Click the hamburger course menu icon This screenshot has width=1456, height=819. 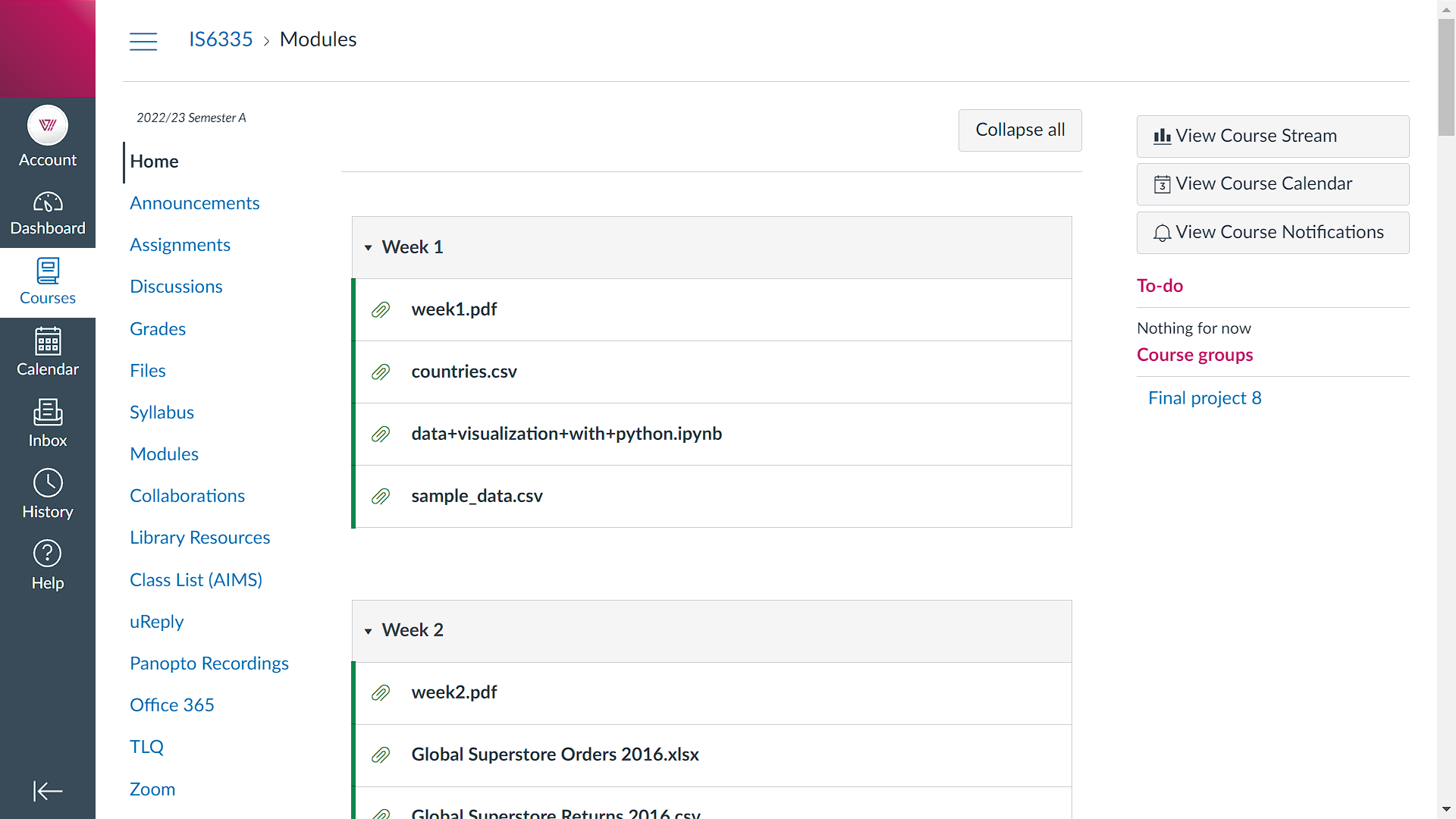pyautogui.click(x=143, y=41)
